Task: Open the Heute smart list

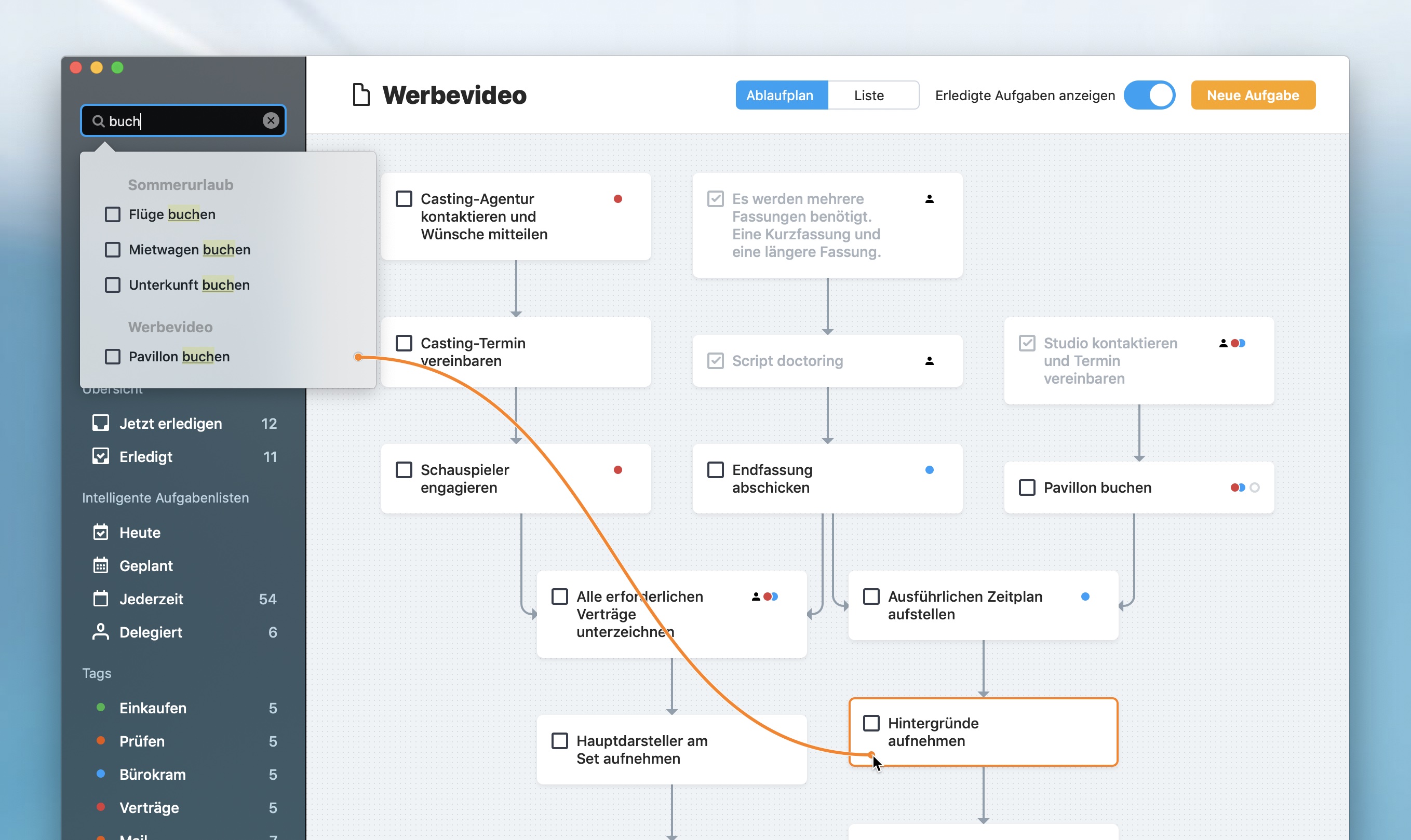Action: (139, 532)
